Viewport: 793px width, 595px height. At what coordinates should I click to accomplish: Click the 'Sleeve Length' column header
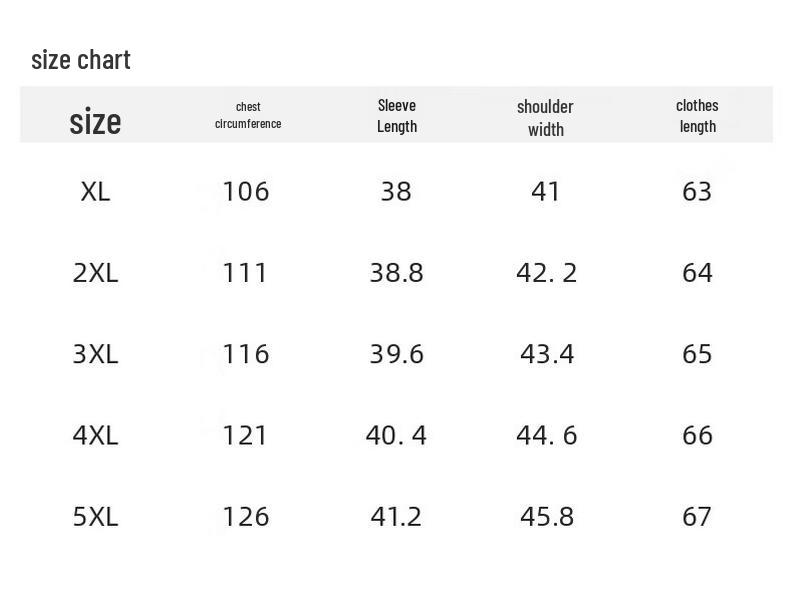pos(397,115)
